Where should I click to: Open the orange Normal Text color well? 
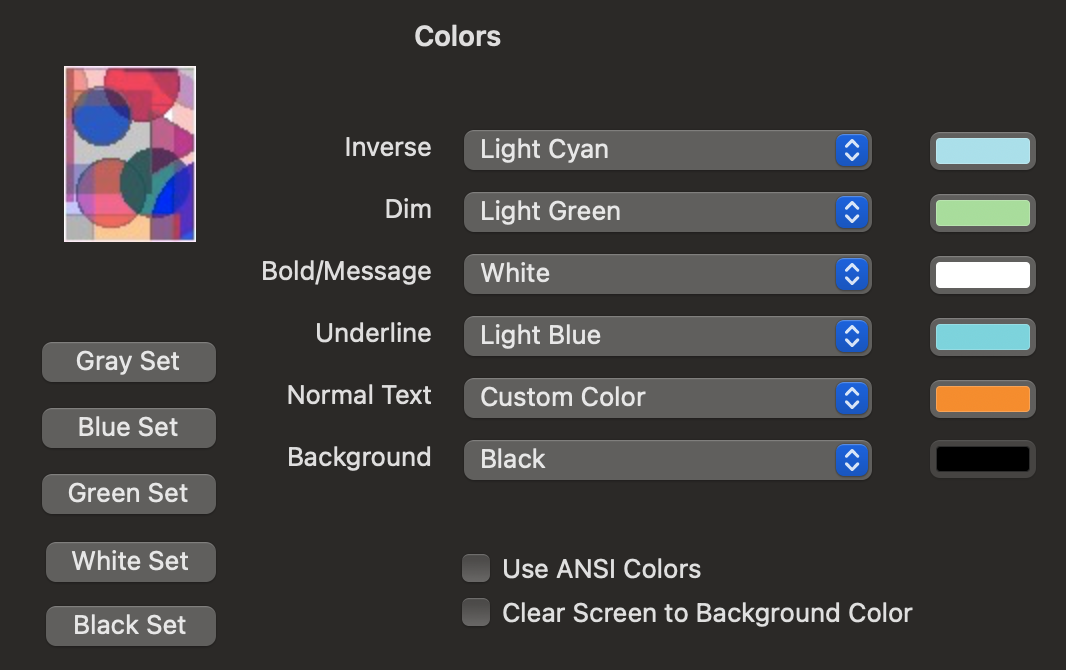click(982, 399)
